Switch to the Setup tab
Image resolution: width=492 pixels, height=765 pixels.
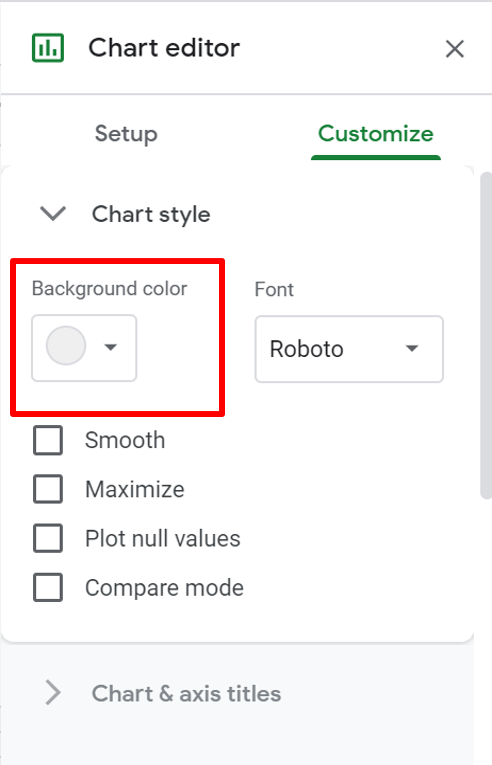click(x=126, y=134)
